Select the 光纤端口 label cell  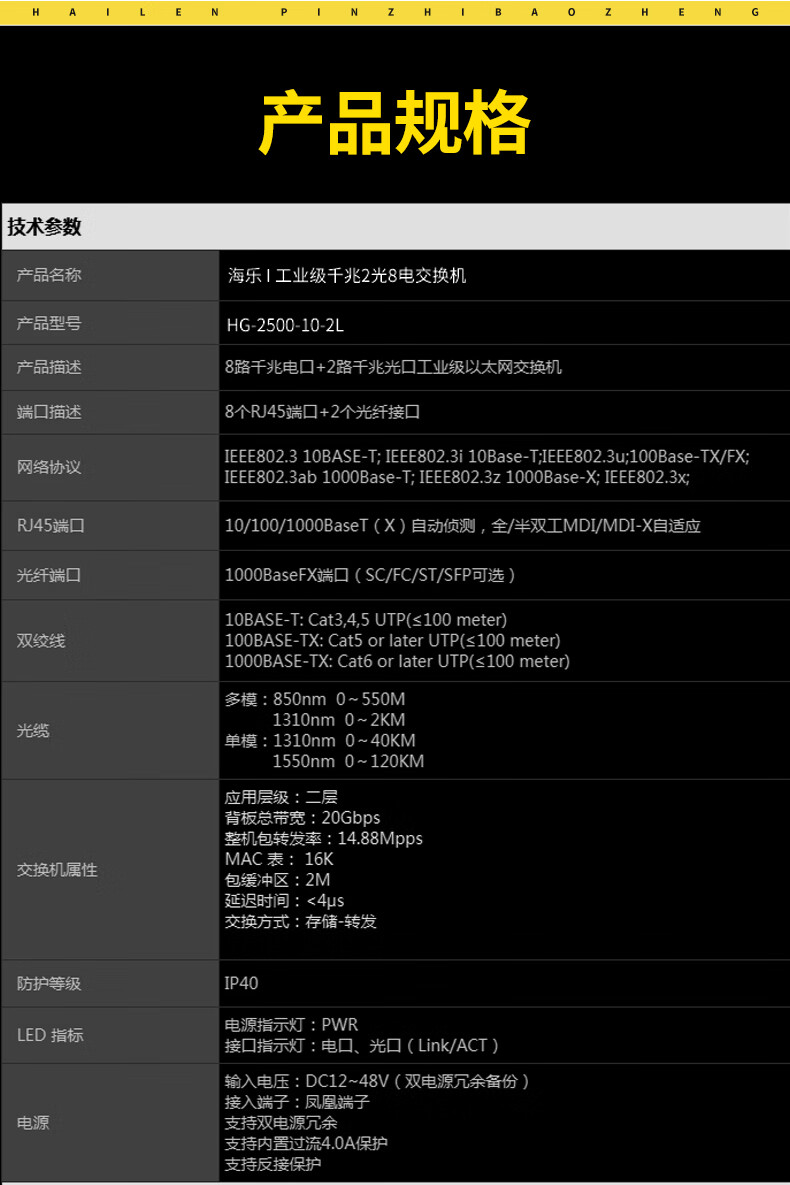110,575
